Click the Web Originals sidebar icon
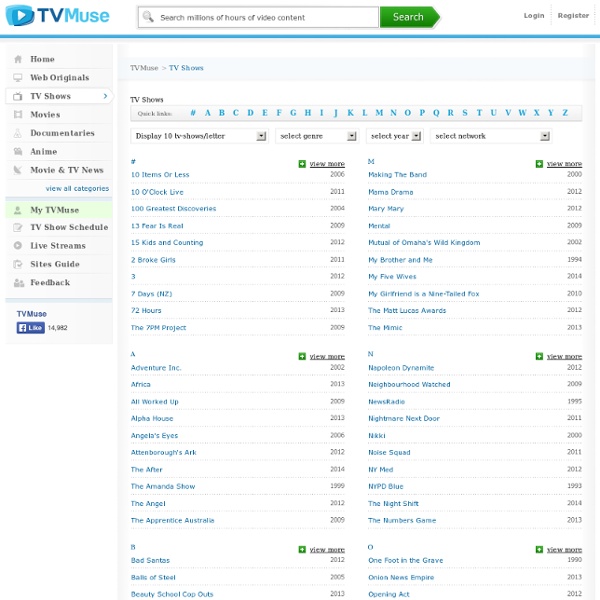Image resolution: width=600 pixels, height=600 pixels. point(18,78)
